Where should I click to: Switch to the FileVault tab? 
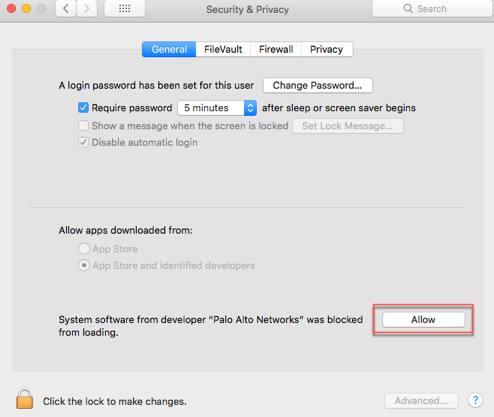point(223,49)
